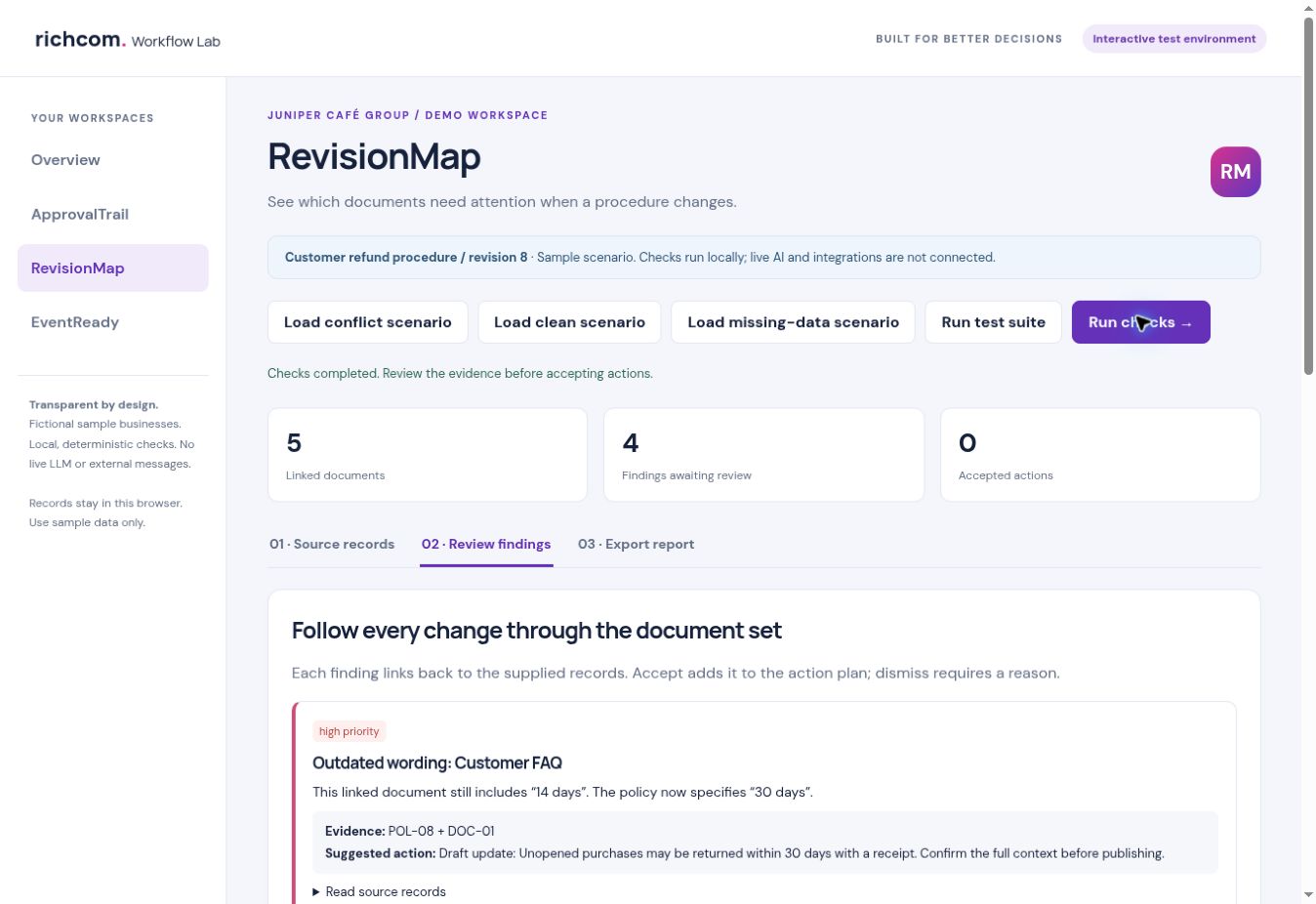Click the Findings awaiting review card

tap(763, 455)
